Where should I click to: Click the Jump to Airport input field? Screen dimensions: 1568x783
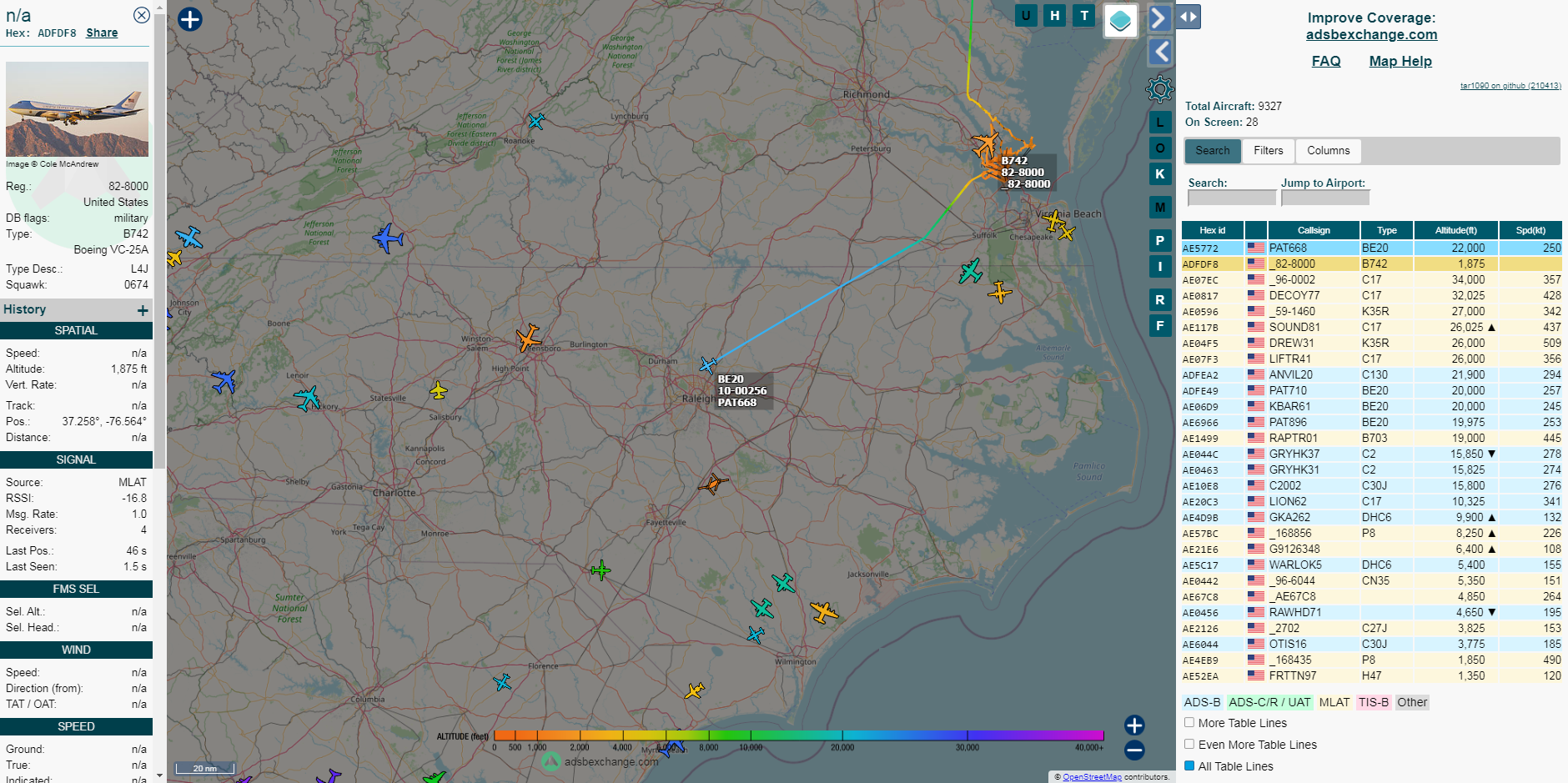tap(1325, 198)
